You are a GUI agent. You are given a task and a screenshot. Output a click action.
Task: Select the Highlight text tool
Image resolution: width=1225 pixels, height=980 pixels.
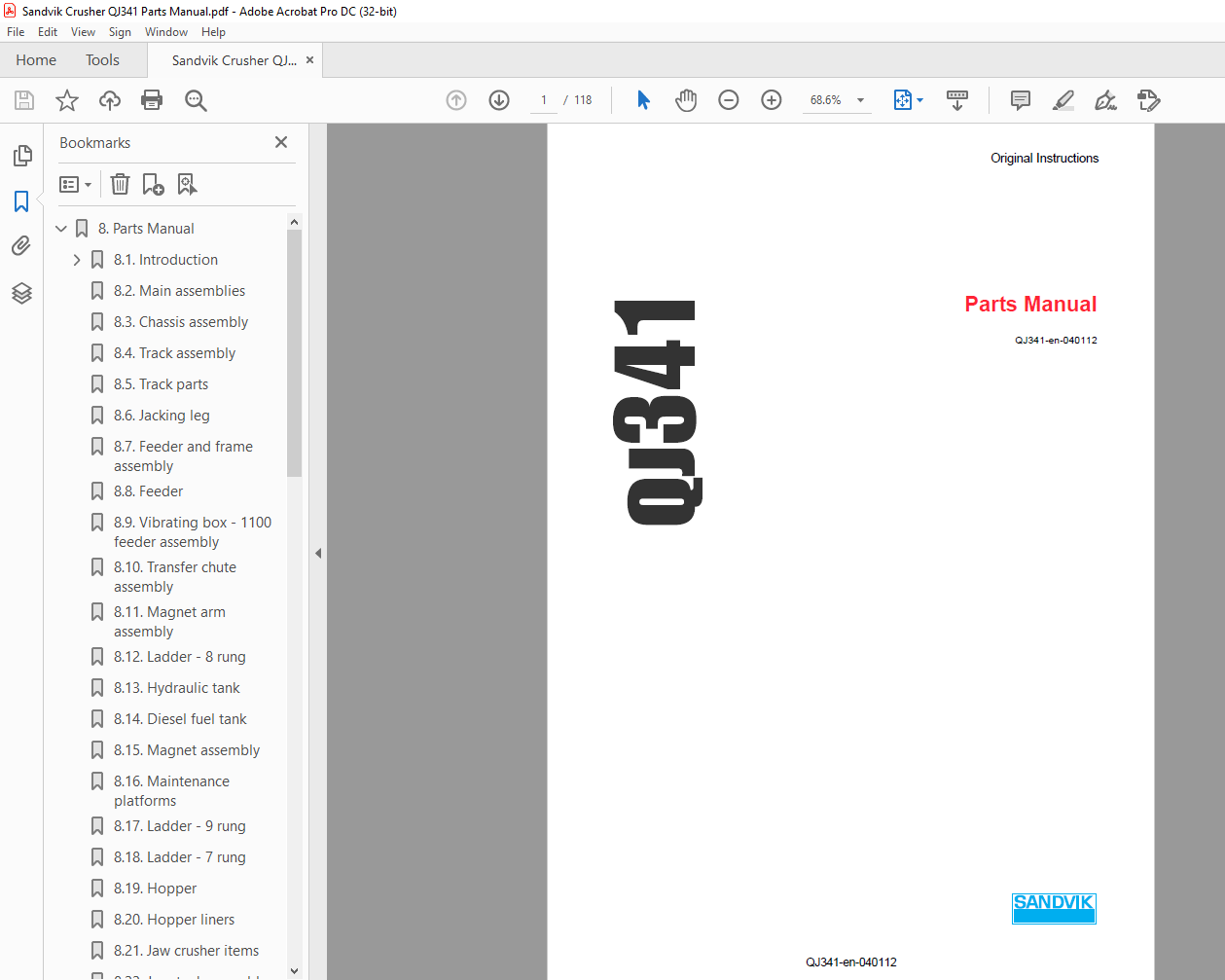point(1063,100)
